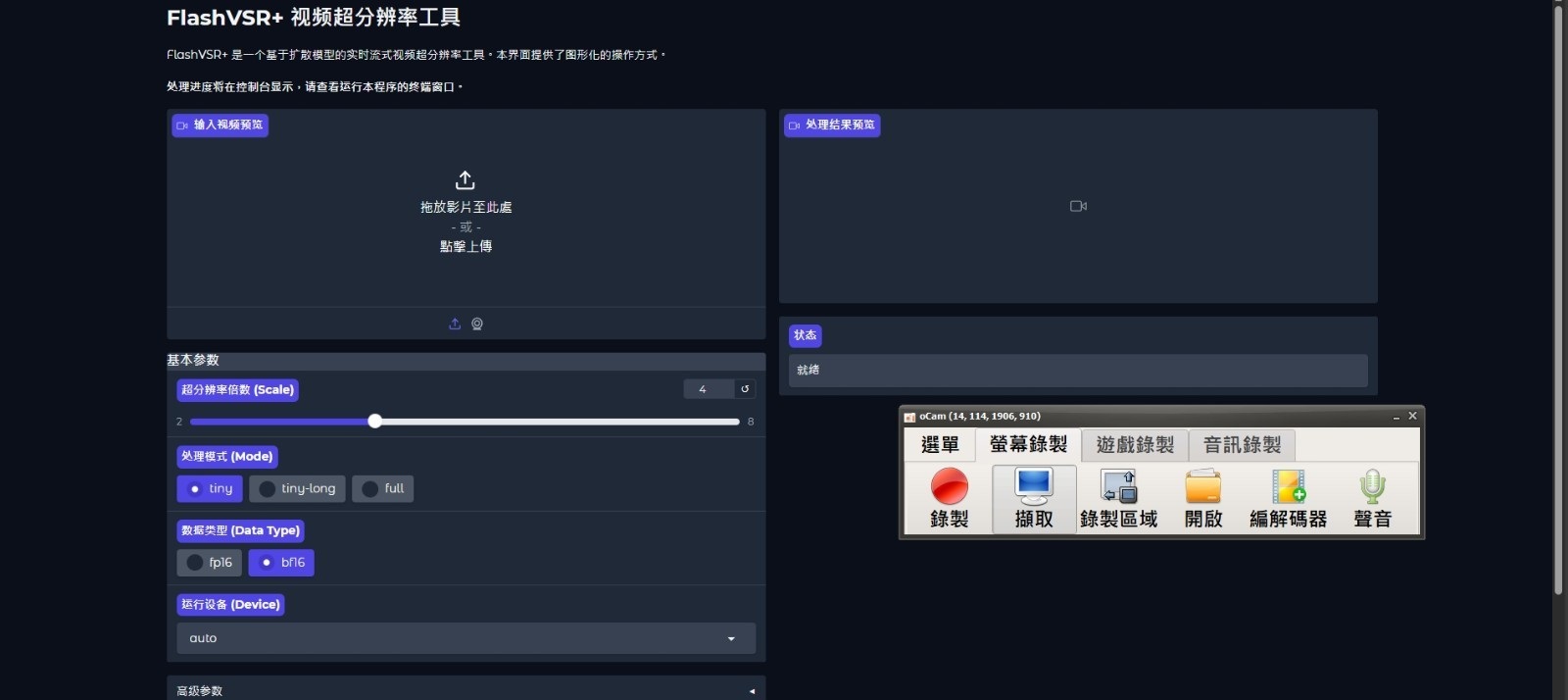Click the upload file icon below video input
The height and width of the screenshot is (700, 1568).
tap(455, 325)
